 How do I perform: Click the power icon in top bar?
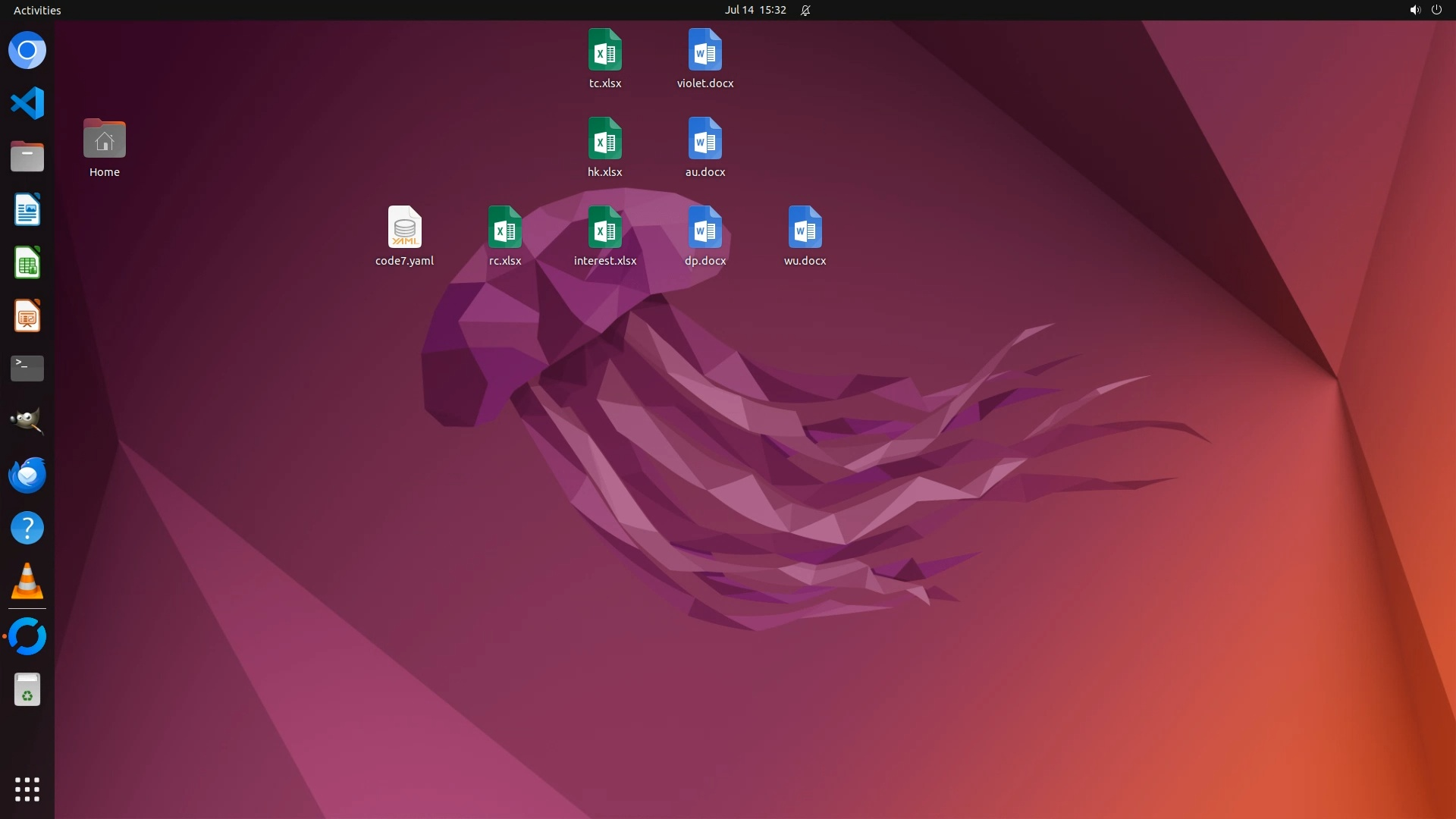click(x=1436, y=10)
